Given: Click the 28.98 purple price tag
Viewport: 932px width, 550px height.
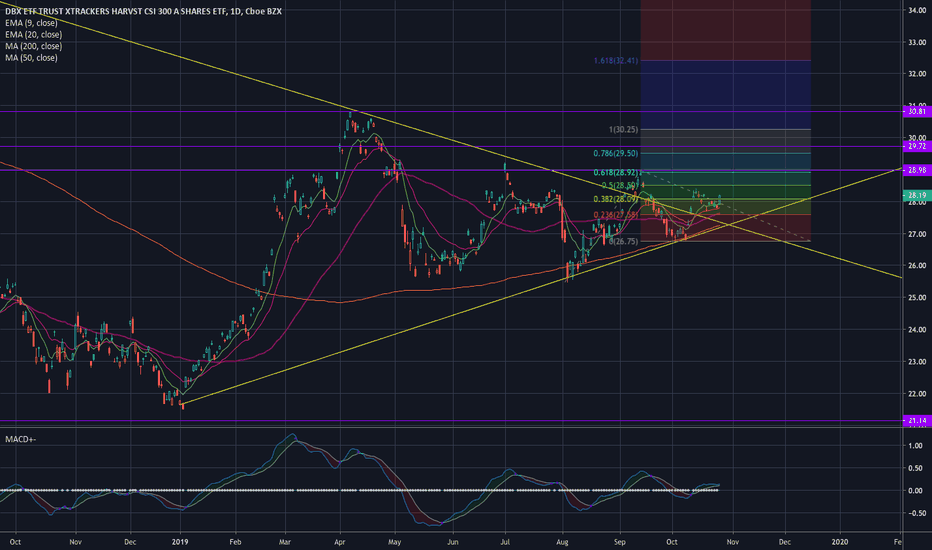Looking at the screenshot, I should [915, 170].
